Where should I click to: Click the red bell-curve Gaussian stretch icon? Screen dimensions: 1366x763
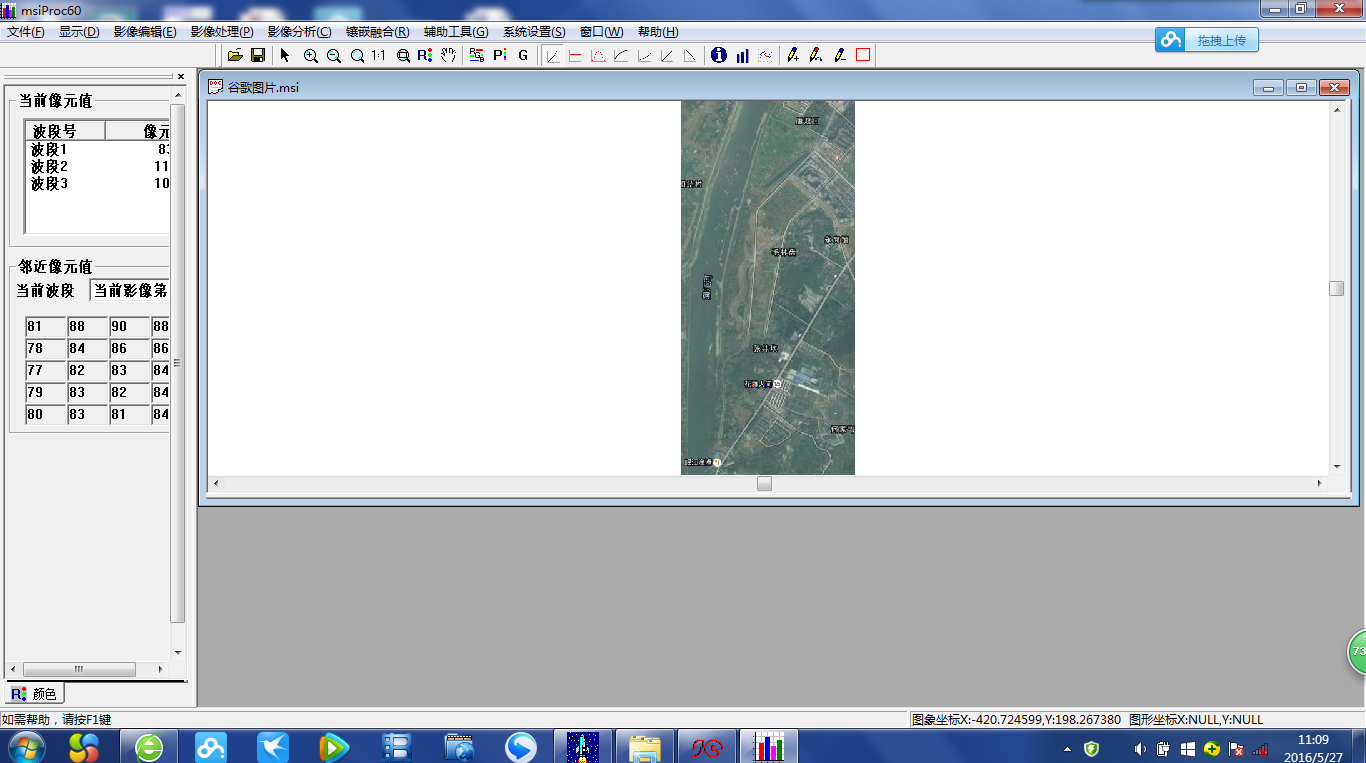tap(598, 56)
